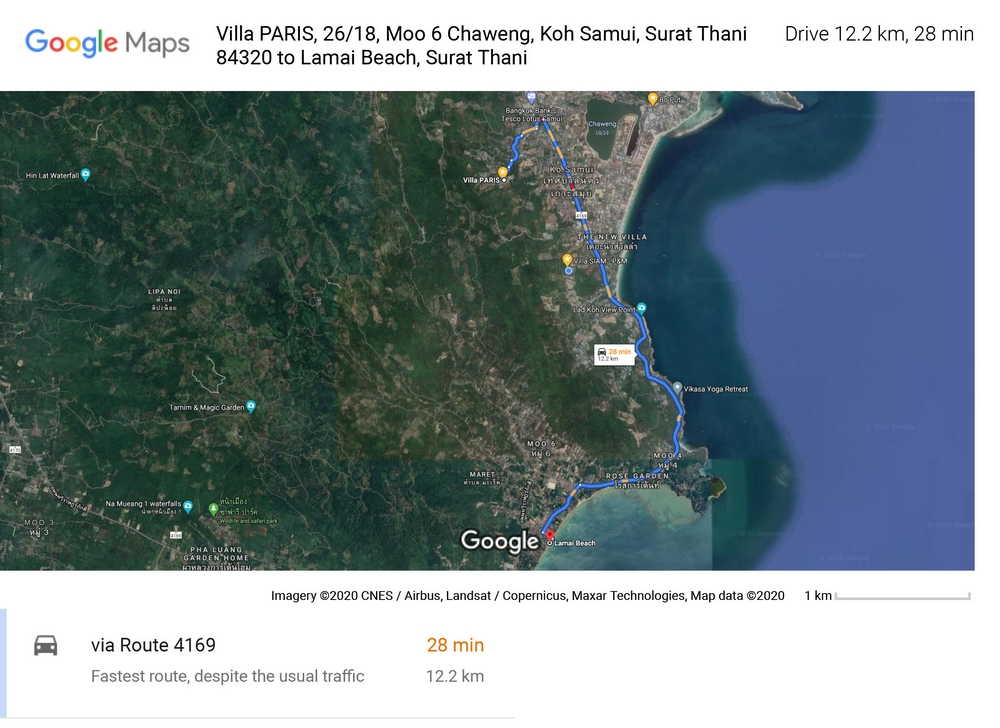The width and height of the screenshot is (1000, 728).
Task: Open the Hin Lat Waterfall pin
Action: pos(86,175)
